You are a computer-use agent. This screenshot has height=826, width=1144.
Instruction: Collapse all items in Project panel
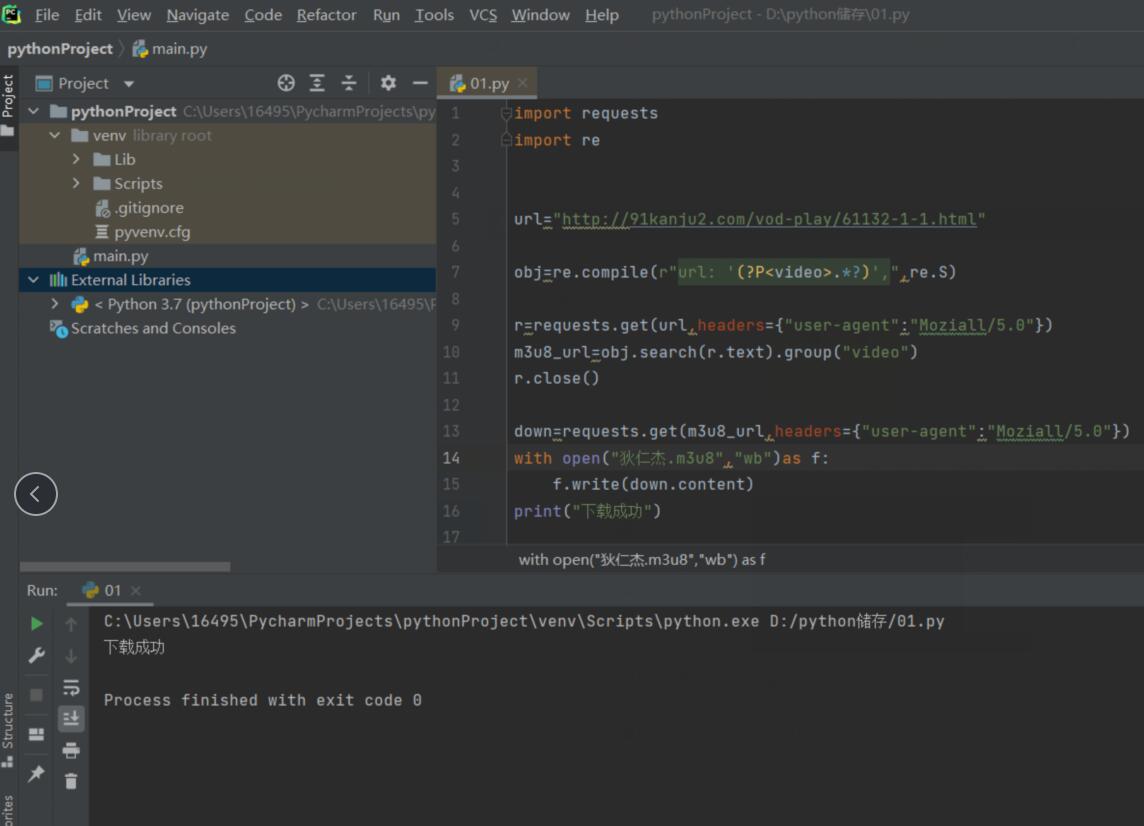349,83
